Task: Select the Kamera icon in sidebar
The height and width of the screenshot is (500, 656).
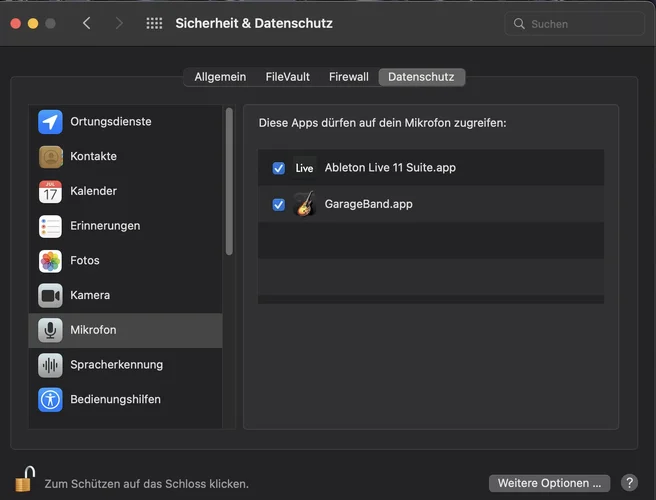Action: (x=50, y=296)
